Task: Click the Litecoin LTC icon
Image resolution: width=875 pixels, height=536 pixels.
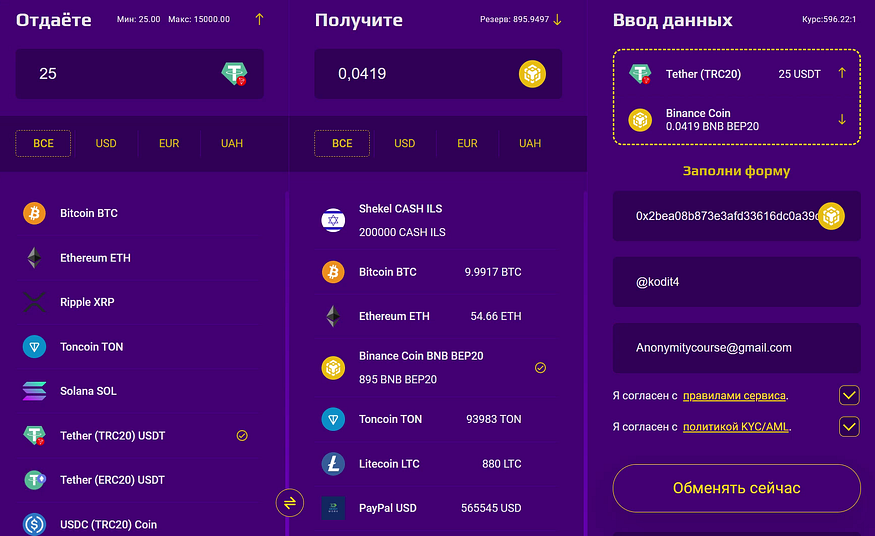Action: (333, 463)
